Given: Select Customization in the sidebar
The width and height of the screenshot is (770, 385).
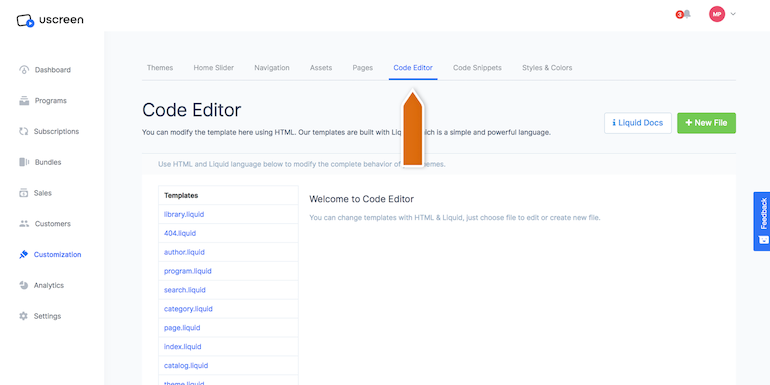Looking at the screenshot, I should pos(57,254).
